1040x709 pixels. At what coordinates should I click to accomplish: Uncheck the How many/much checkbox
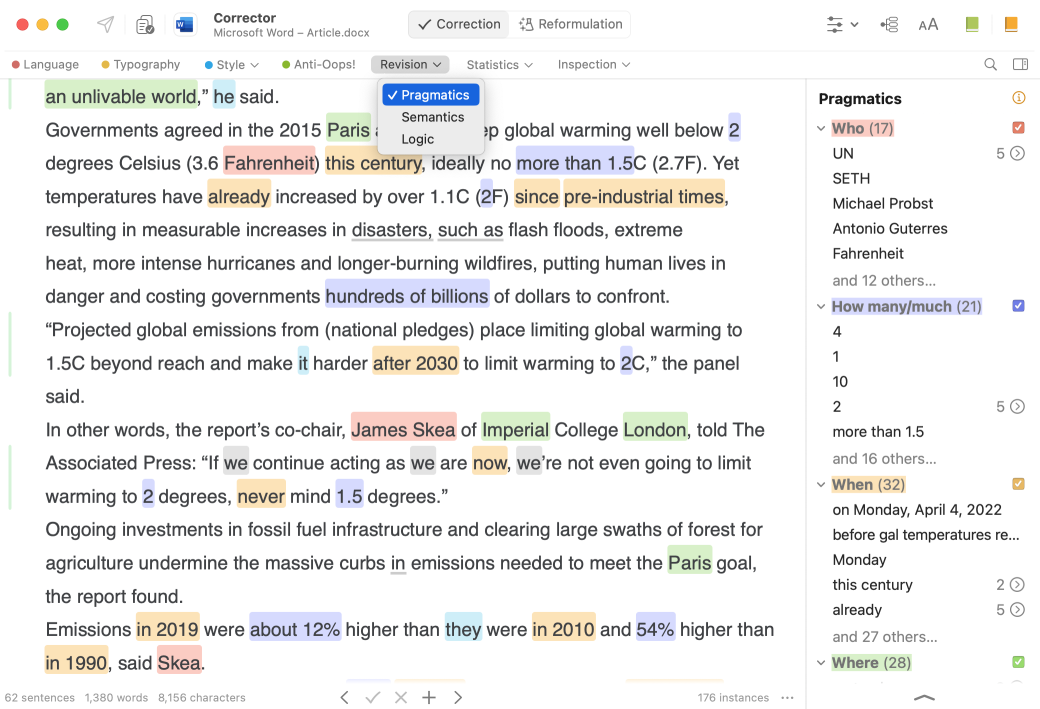pos(1018,306)
